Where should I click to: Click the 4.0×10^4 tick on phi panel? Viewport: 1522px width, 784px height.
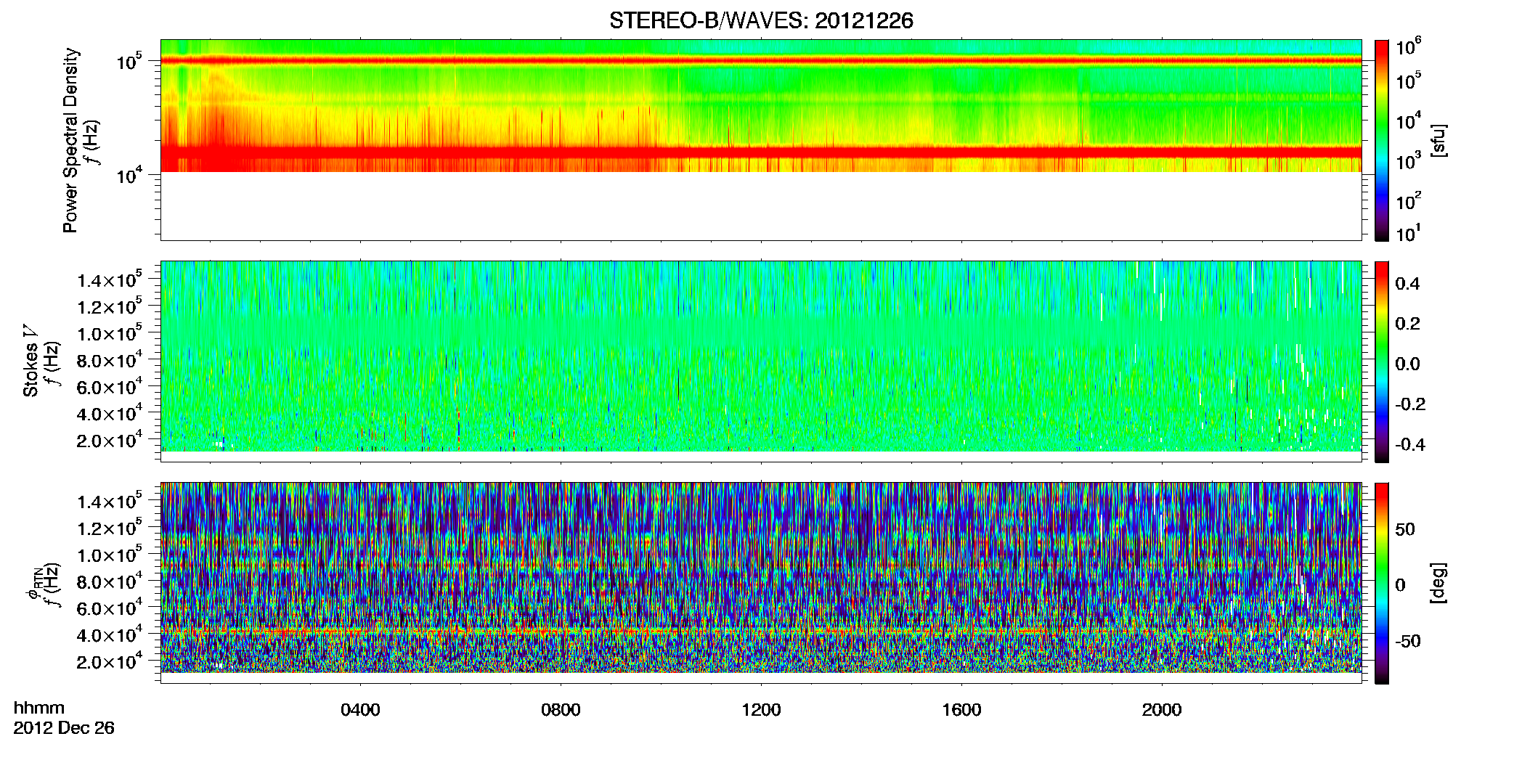tap(109, 634)
